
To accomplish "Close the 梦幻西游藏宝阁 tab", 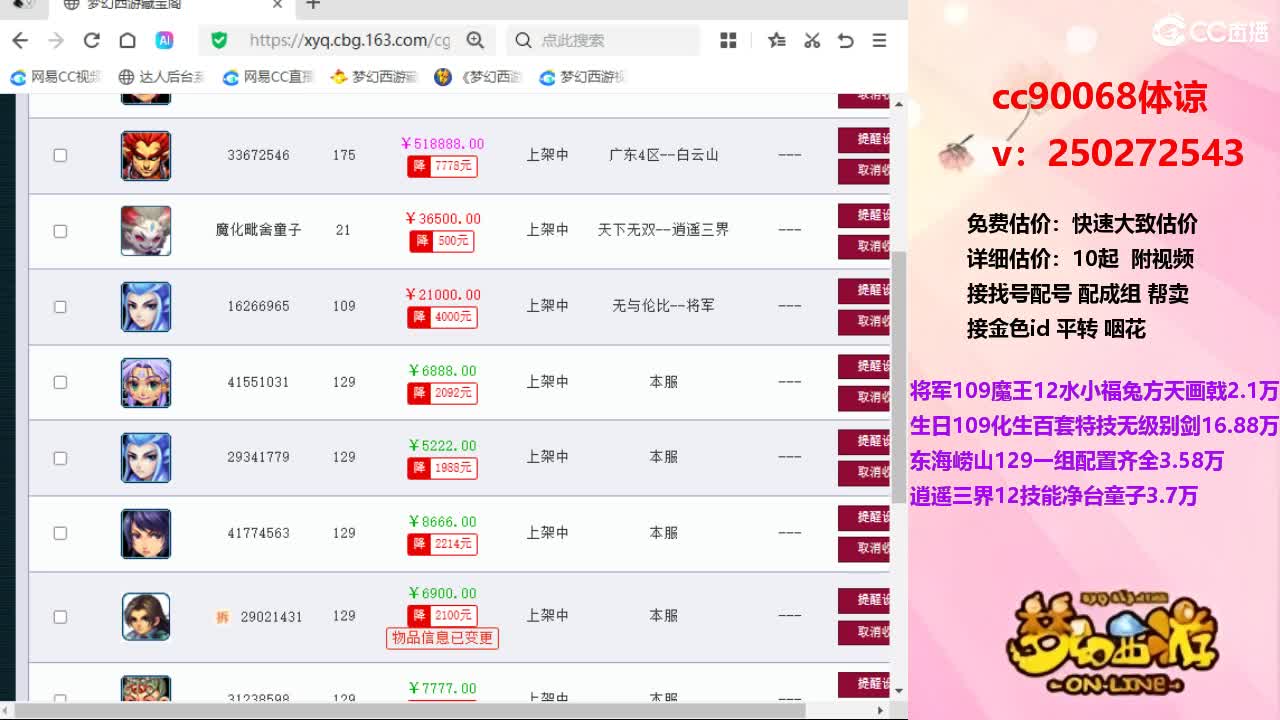I will [278, 5].
